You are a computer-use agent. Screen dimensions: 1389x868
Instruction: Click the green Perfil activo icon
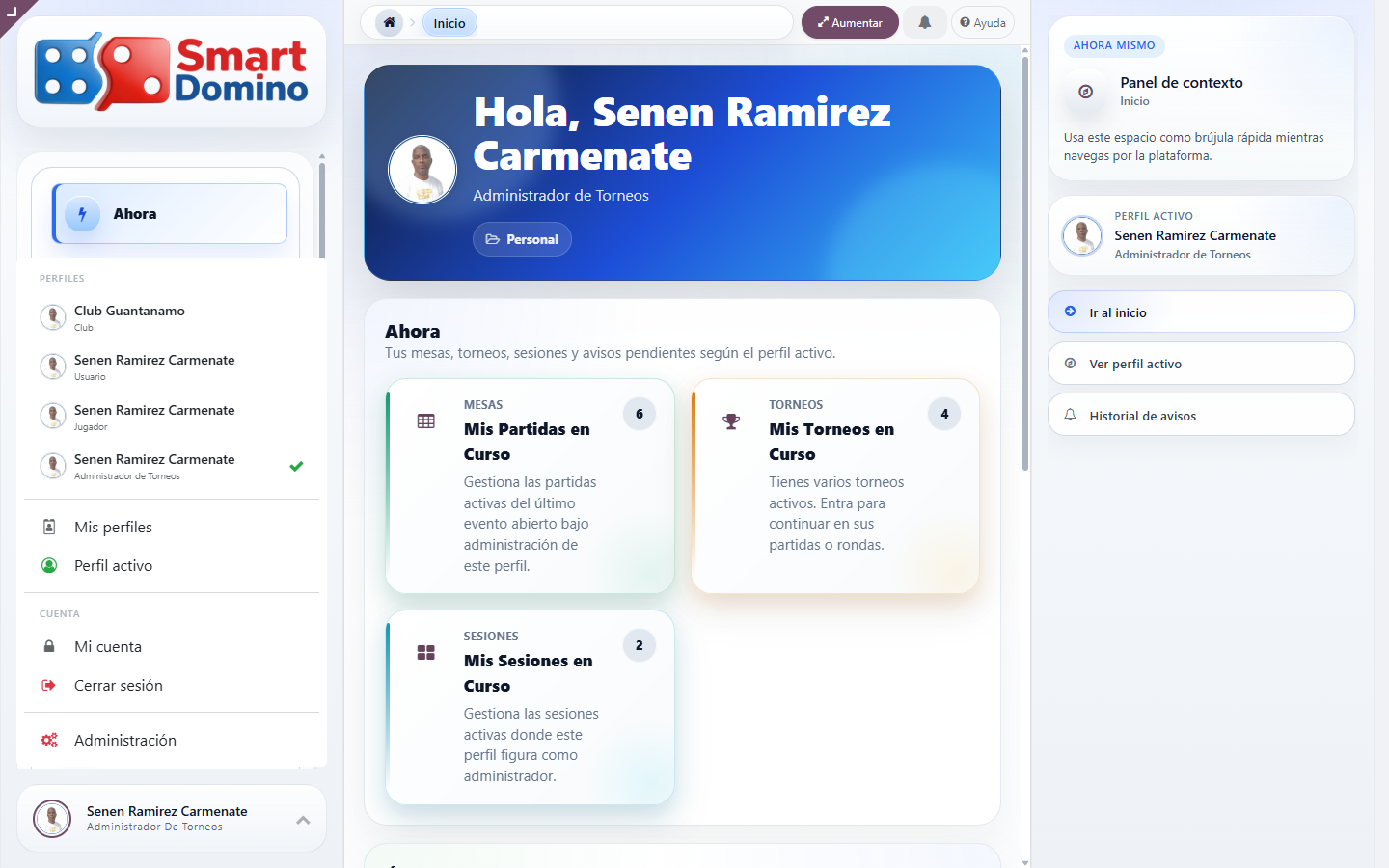pyautogui.click(x=49, y=565)
